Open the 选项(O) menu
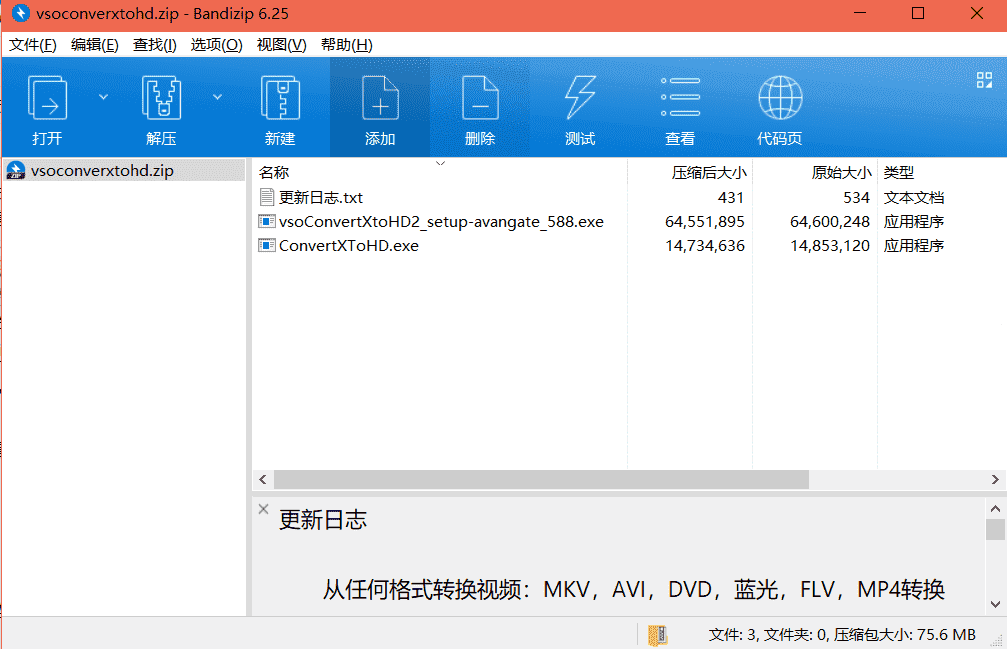 pyautogui.click(x=216, y=45)
